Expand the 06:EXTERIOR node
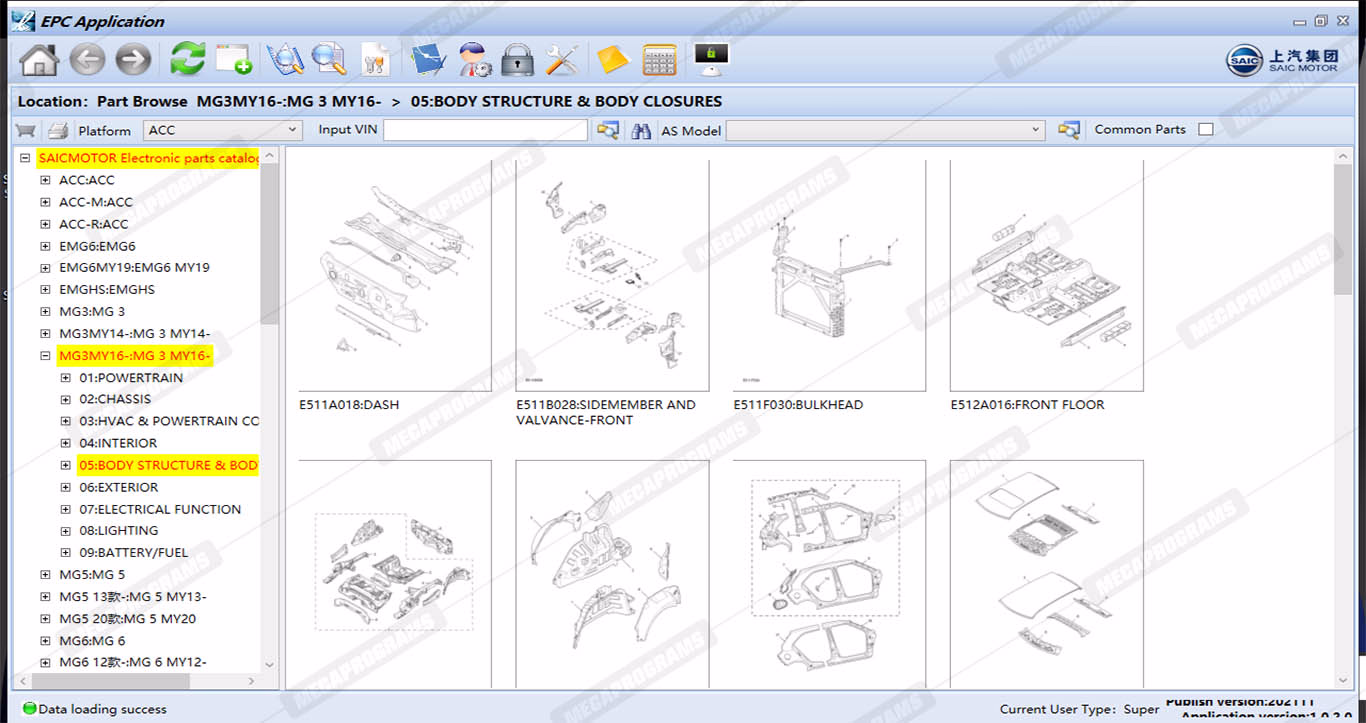Screen dimensions: 1366x723 tap(66, 487)
